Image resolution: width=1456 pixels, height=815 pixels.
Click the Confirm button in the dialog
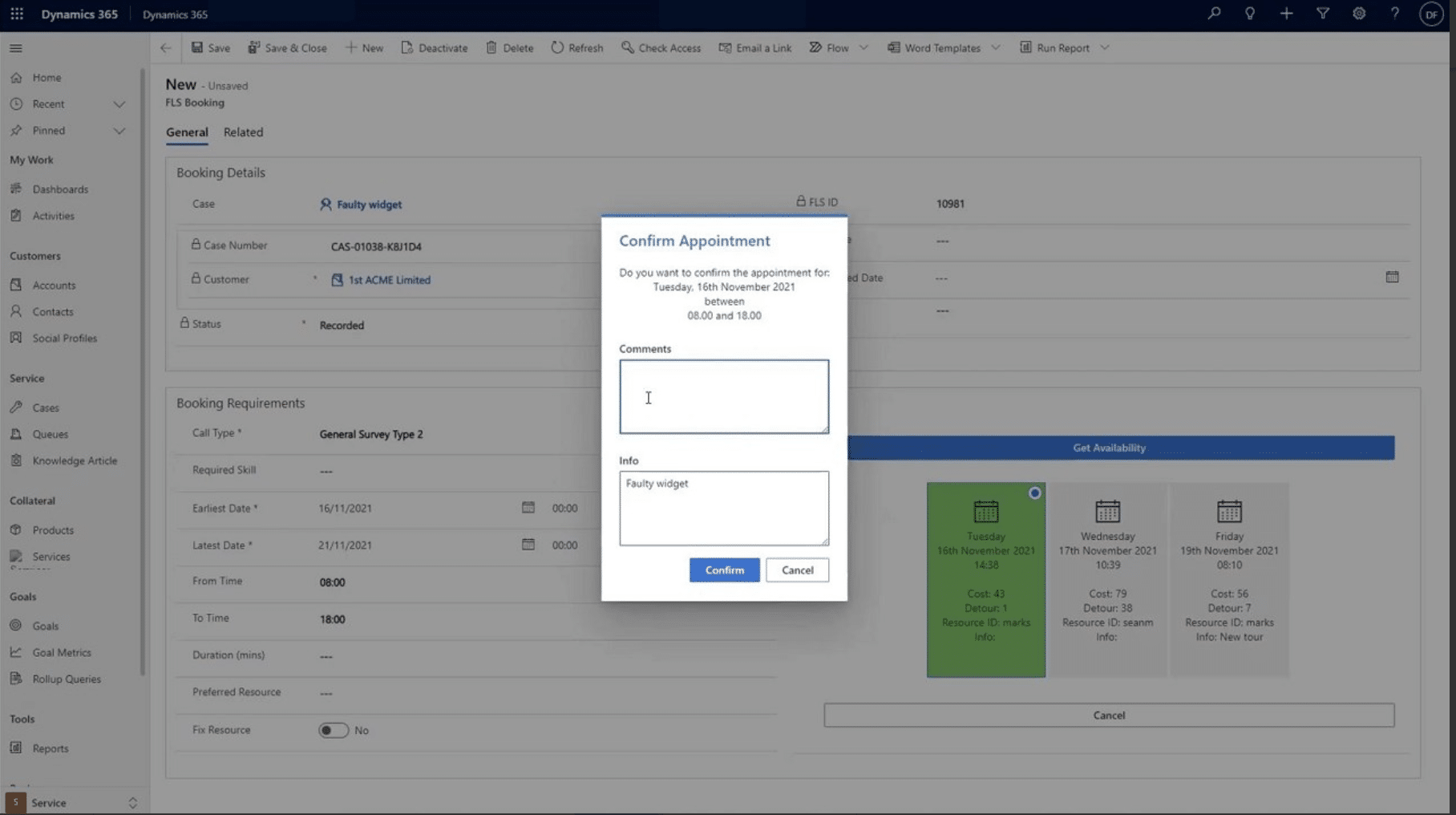[723, 570]
